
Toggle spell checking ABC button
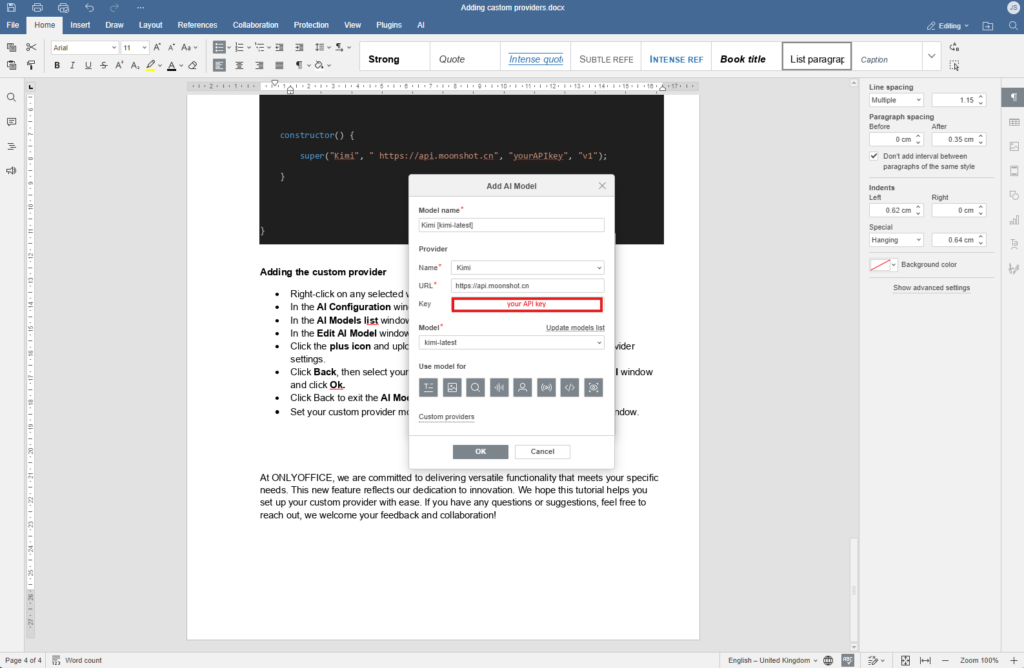pyautogui.click(x=848, y=660)
